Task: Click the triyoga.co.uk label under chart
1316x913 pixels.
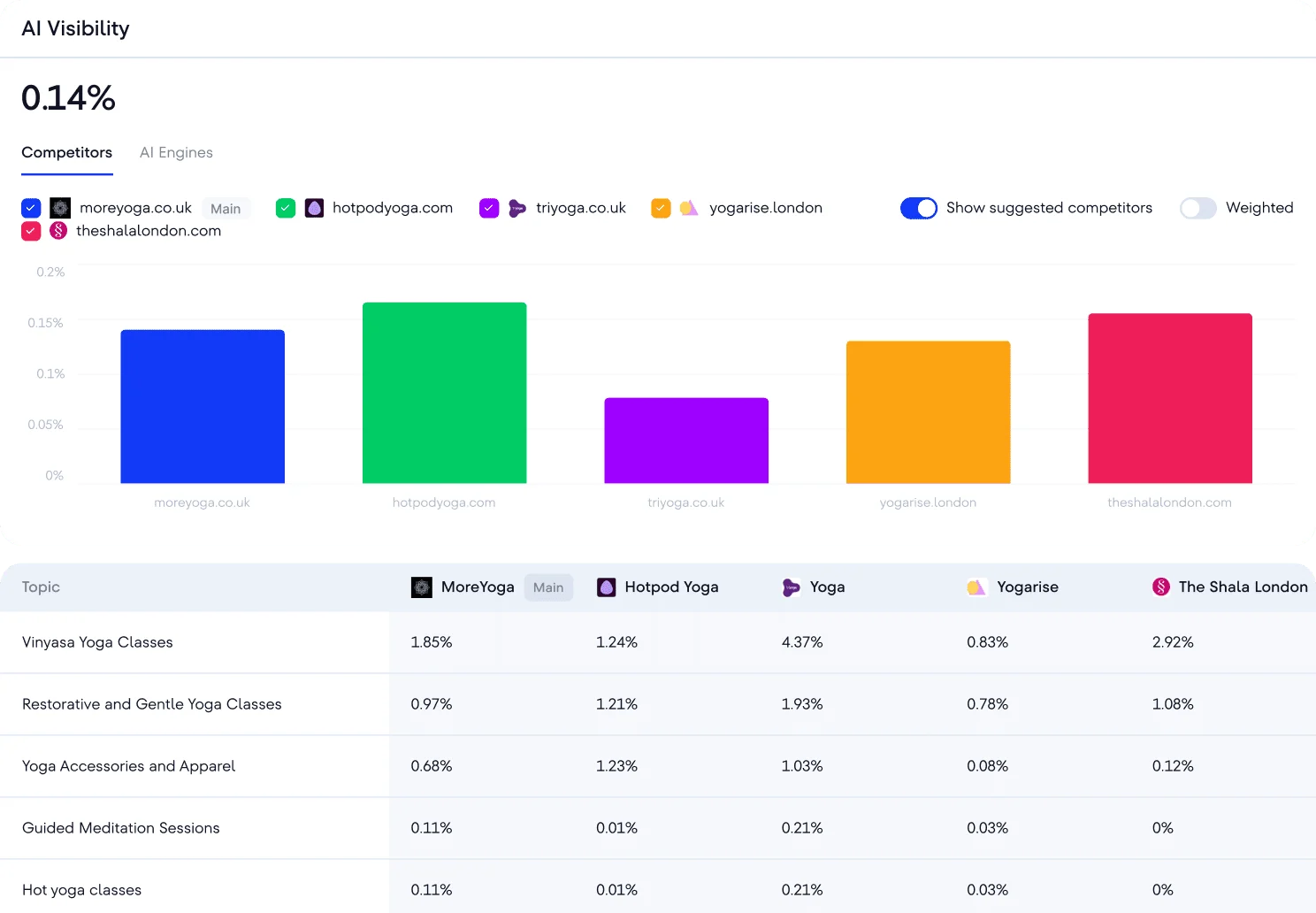Action: pyautogui.click(x=685, y=503)
